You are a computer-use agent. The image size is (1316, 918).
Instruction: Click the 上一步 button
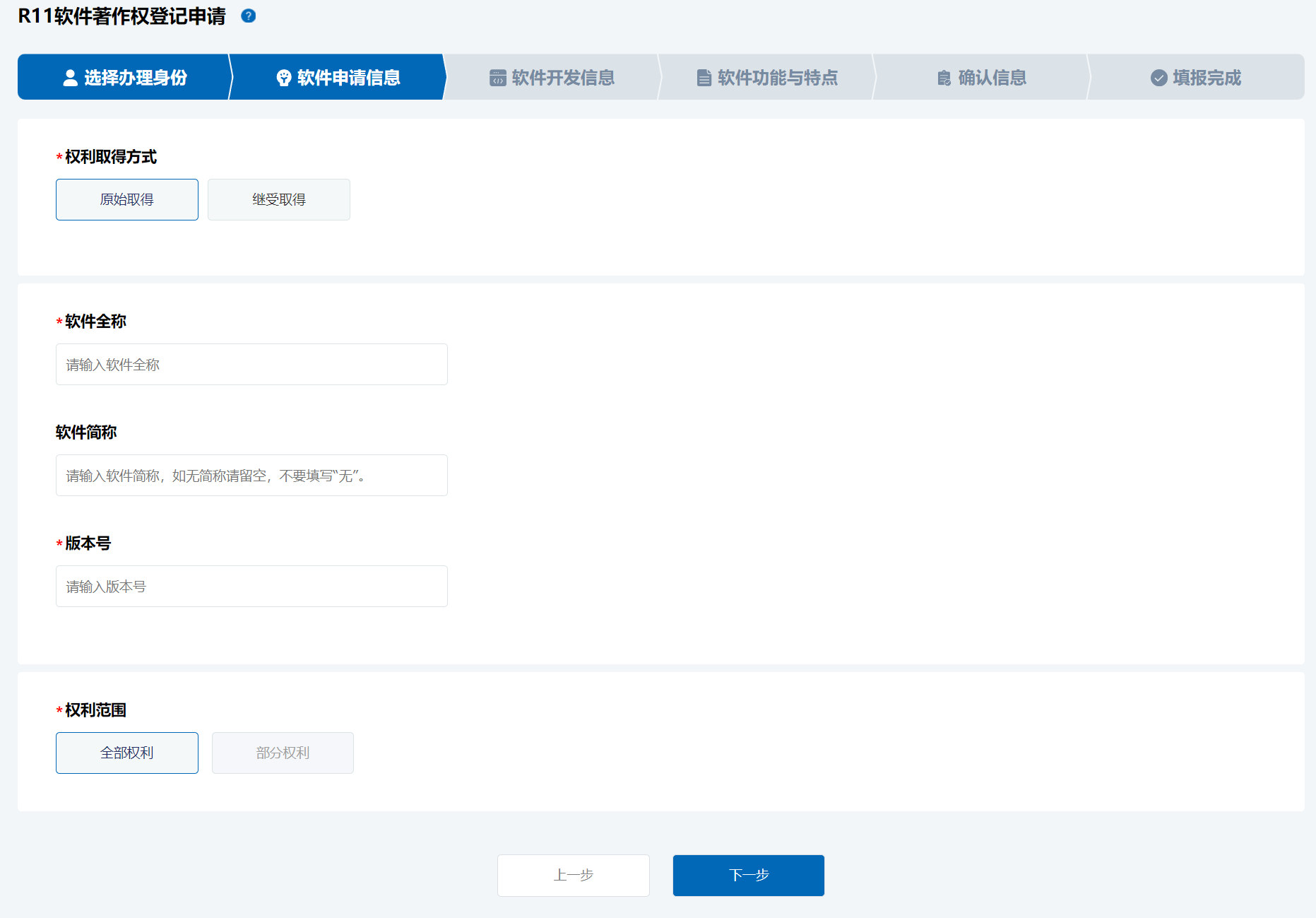point(573,875)
